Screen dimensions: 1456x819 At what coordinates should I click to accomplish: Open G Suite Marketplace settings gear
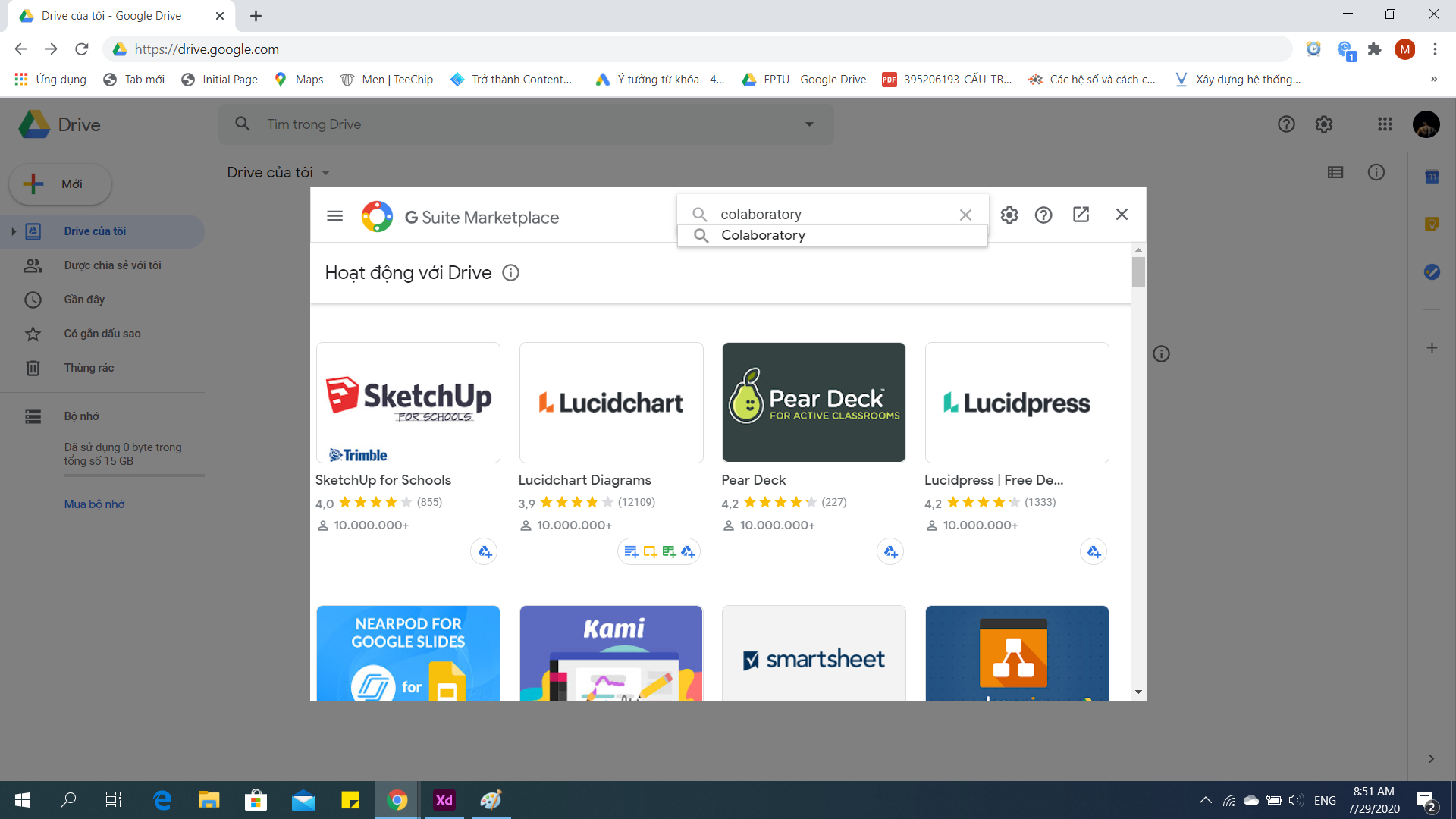pos(1009,215)
